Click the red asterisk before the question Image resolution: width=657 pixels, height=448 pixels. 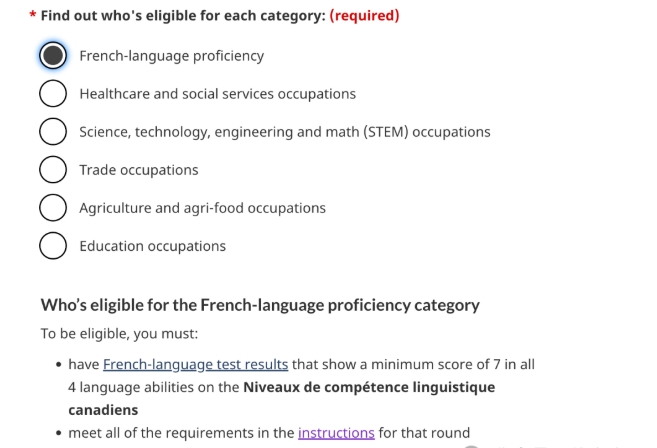point(33,16)
